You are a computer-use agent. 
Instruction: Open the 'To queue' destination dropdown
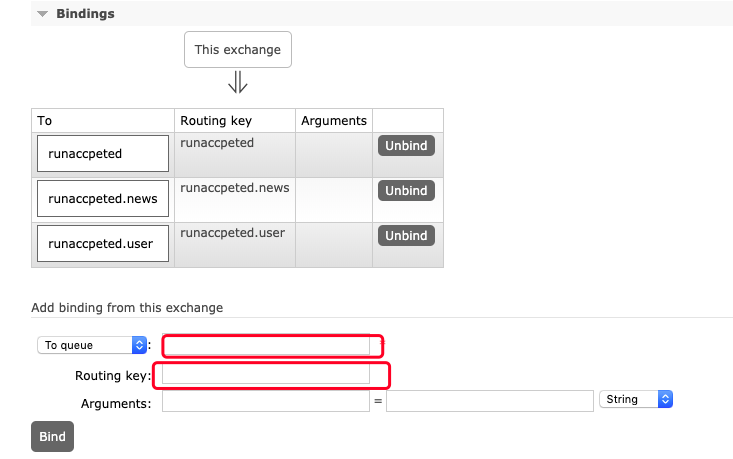tap(91, 345)
